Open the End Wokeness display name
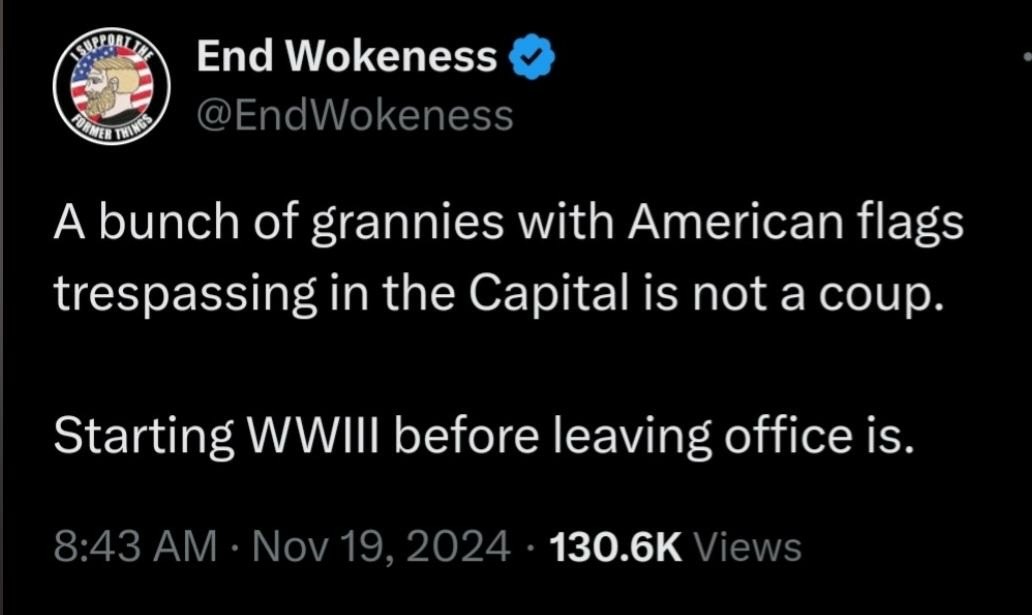This screenshot has height=615, width=1032. tap(346, 60)
